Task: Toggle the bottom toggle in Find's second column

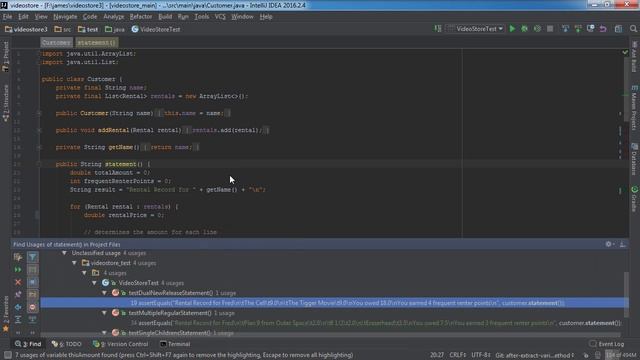Action: click(33, 320)
